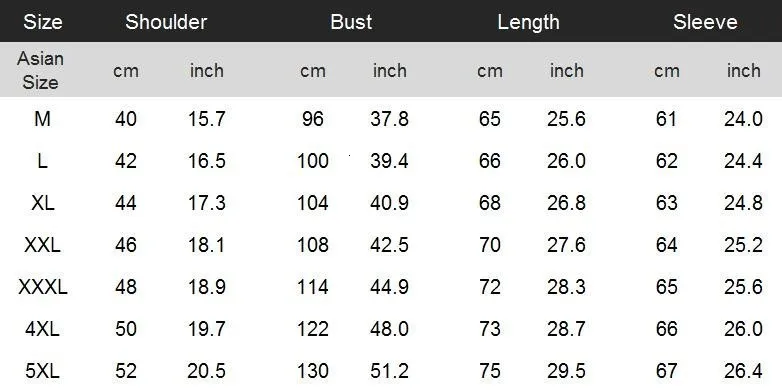The width and height of the screenshot is (782, 390).
Task: Select the bust value 114 cm
Action: 313,287
